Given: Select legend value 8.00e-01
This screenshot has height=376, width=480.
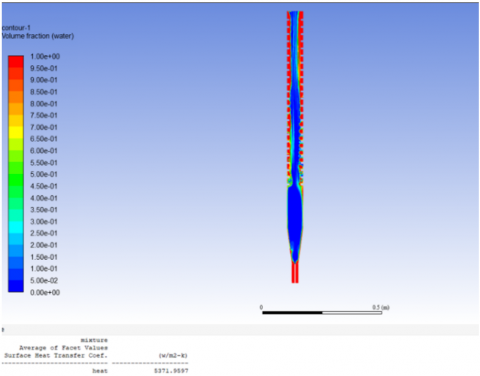Looking at the screenshot, I should (x=44, y=104).
